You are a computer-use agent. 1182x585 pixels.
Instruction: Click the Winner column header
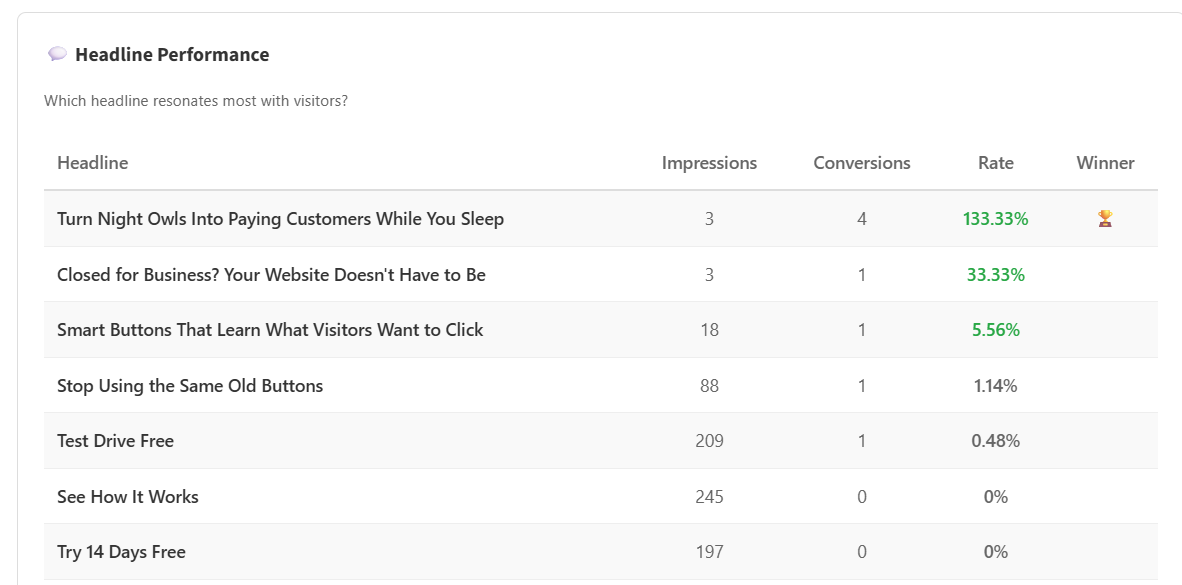[x=1105, y=163]
